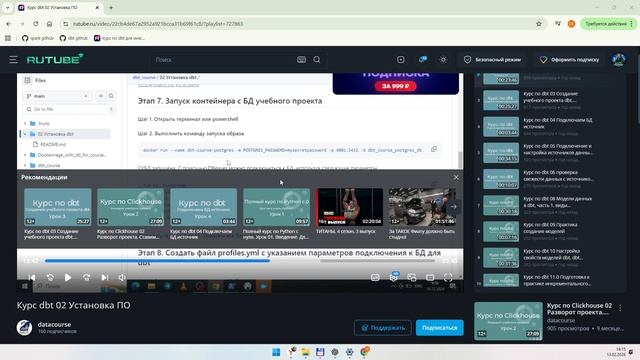The image size is (640, 360).
Task: Seek on the video progress bar
Action: 240,260
